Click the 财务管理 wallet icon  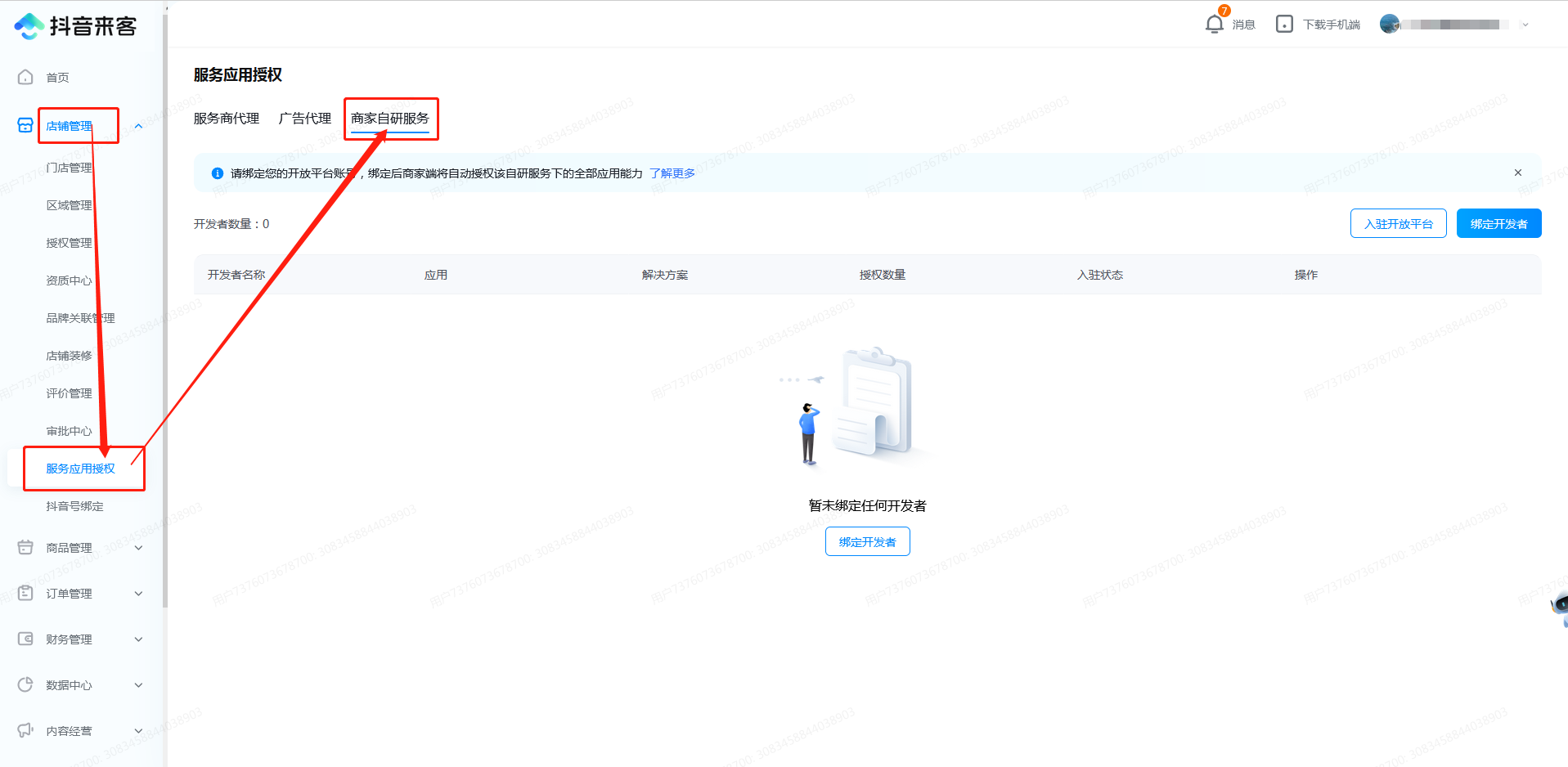[x=25, y=639]
